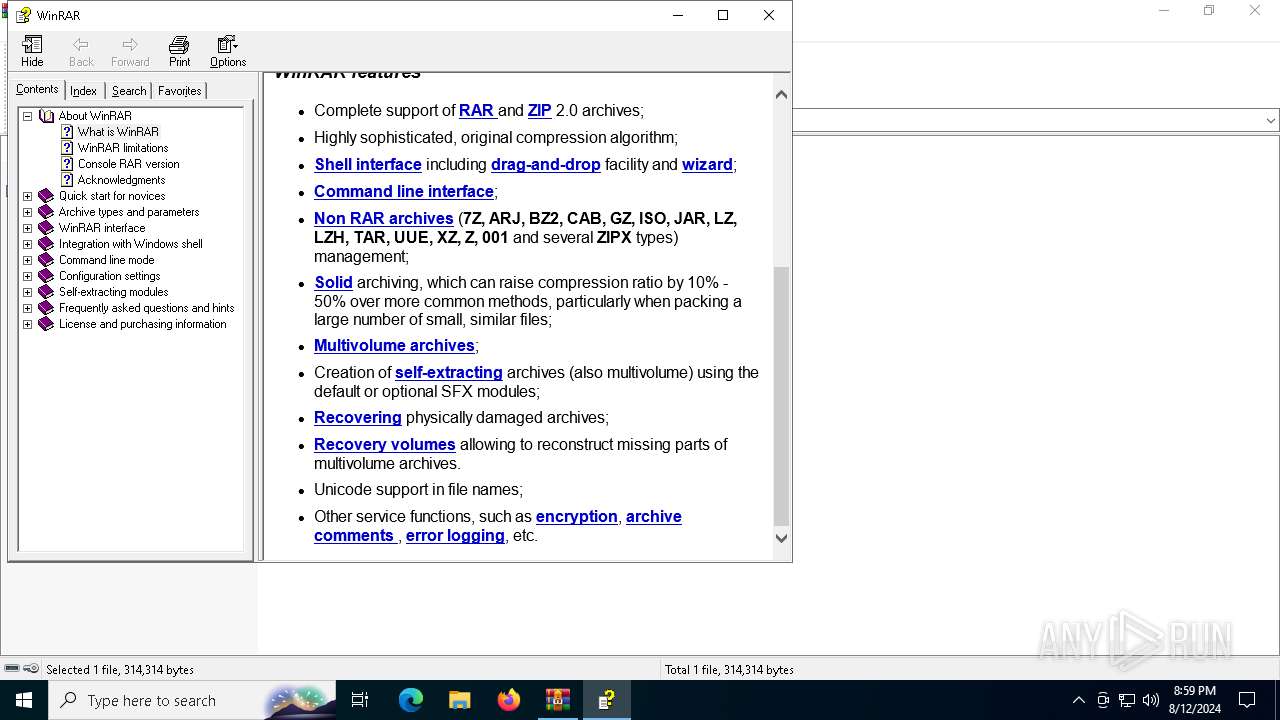Open the Acknowledgments topic
This screenshot has width=1280, height=720.
tap(121, 180)
